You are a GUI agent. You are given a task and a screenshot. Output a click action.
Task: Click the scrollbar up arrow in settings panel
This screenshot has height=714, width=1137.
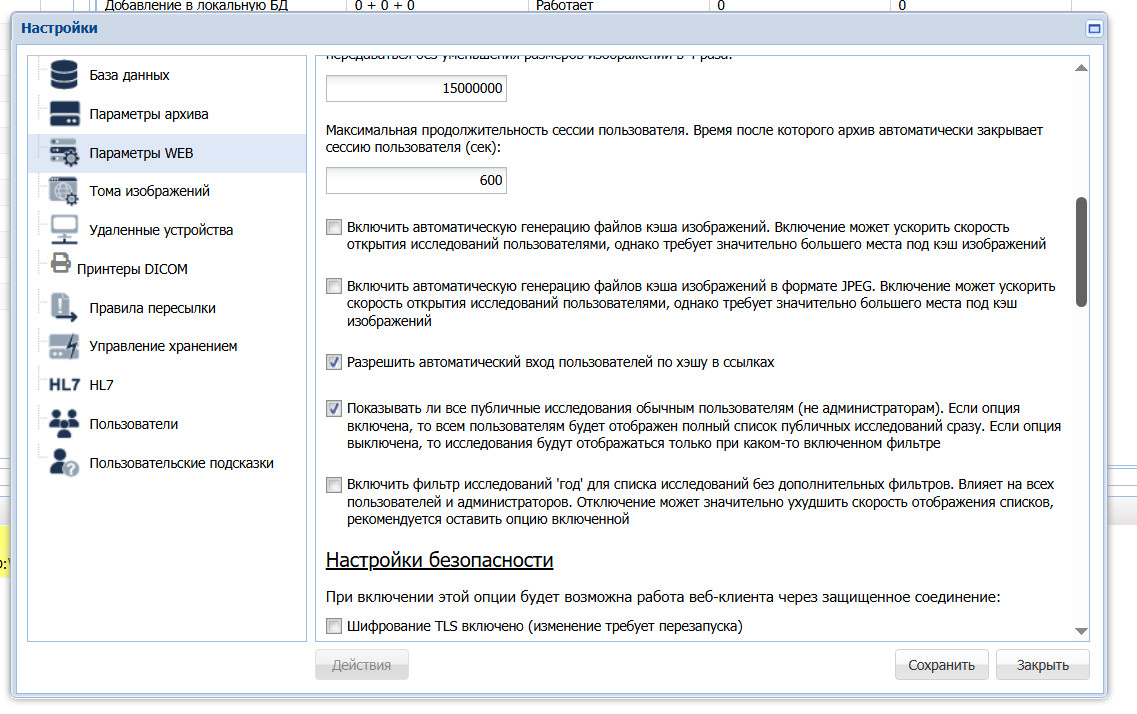pos(1081,67)
